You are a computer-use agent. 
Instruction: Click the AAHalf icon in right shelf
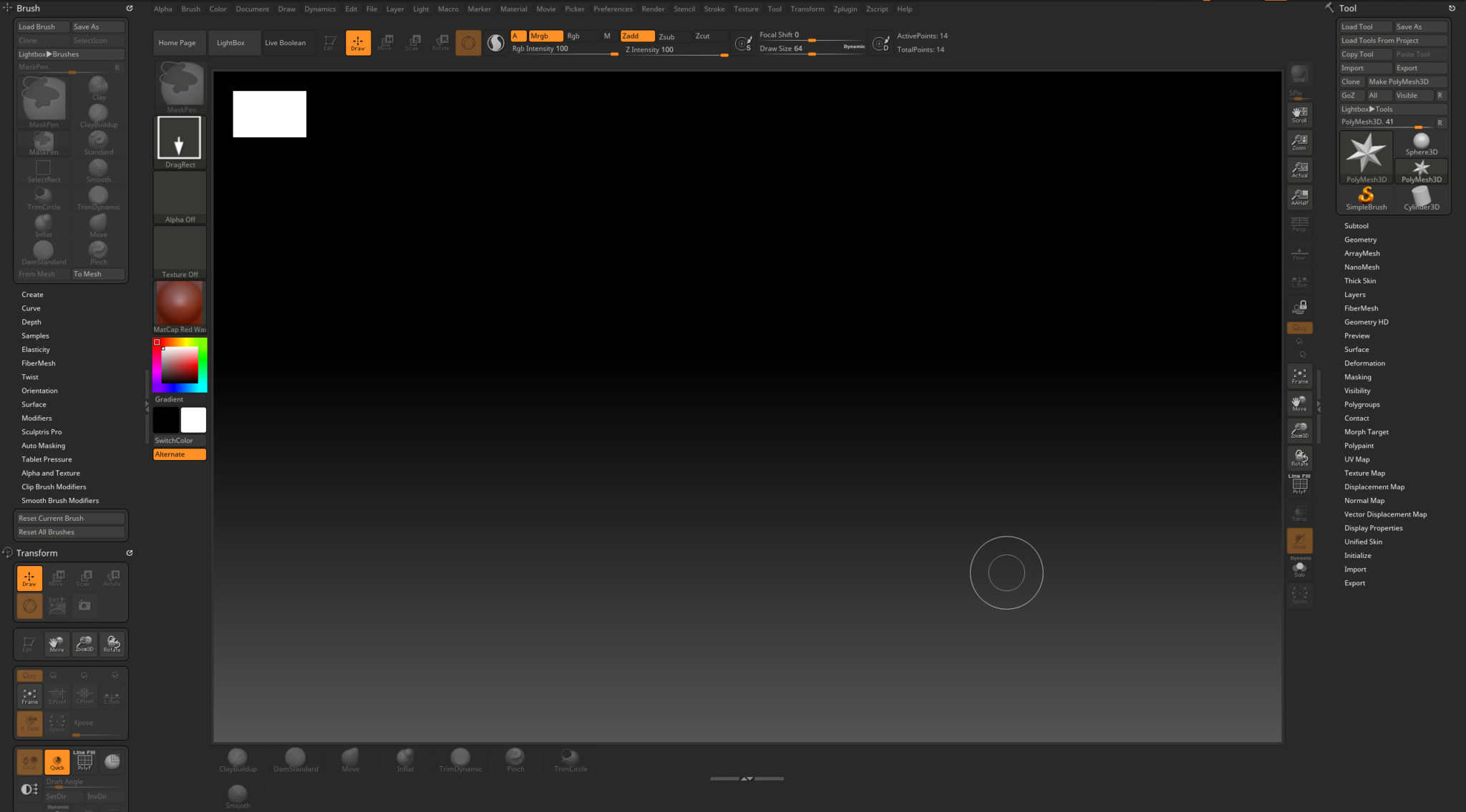pos(1299,197)
